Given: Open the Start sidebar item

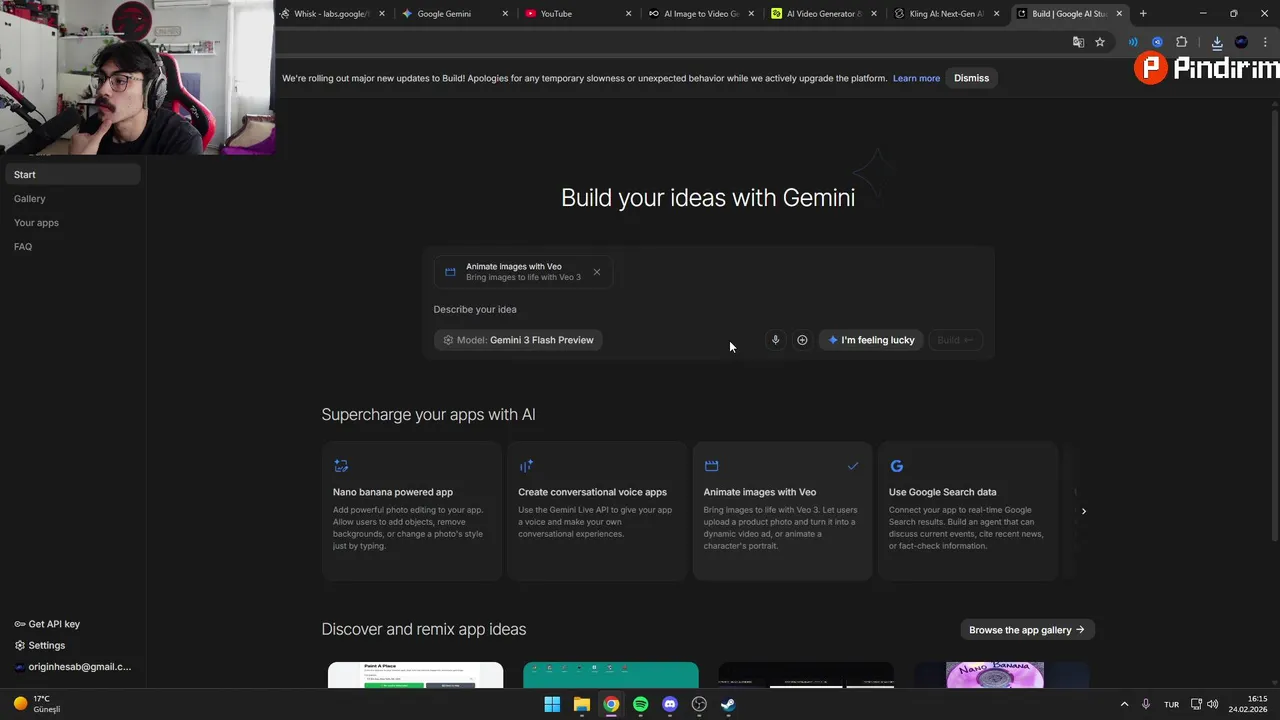Looking at the screenshot, I should point(73,174).
